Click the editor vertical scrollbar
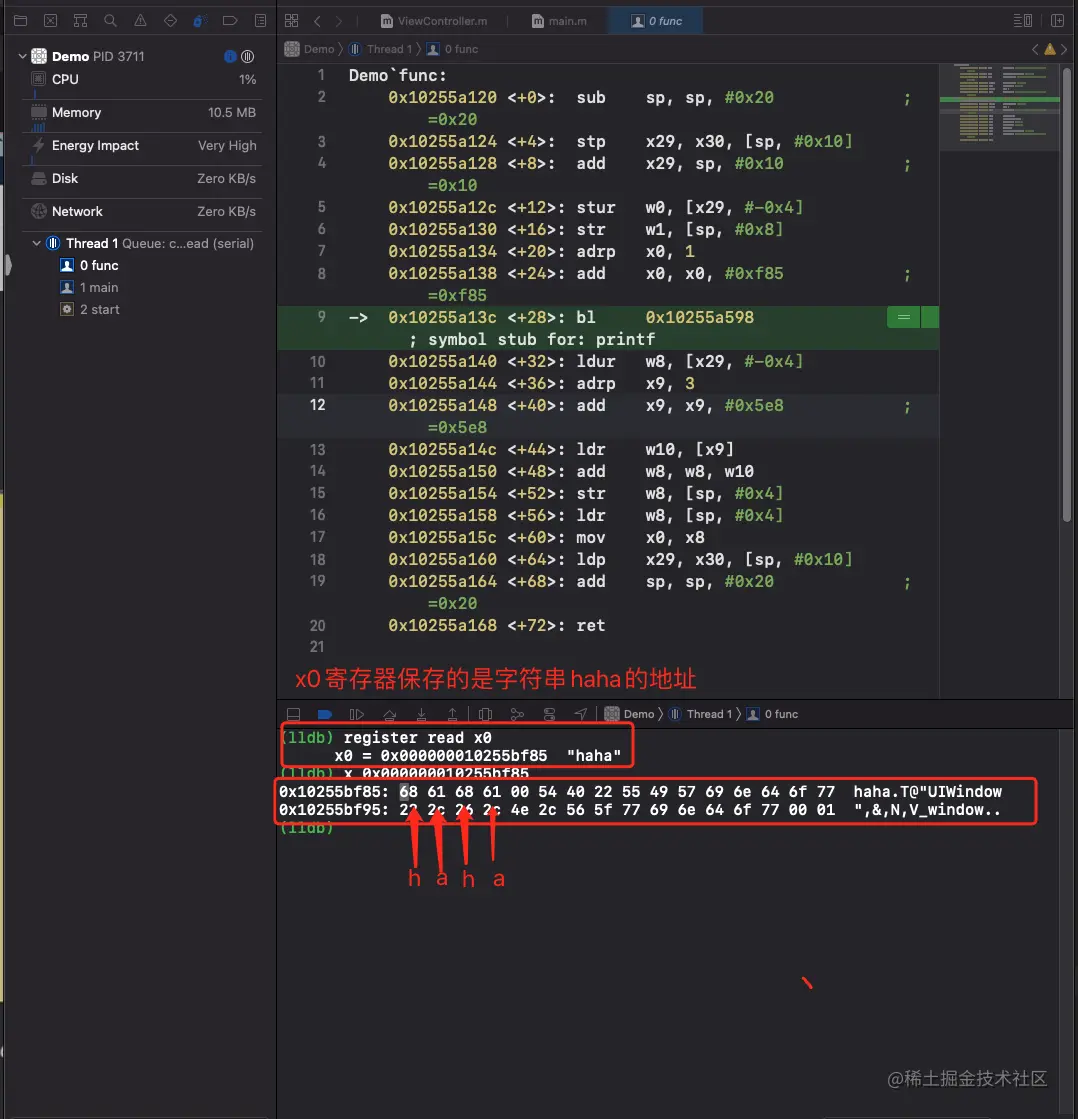1078x1119 pixels. click(x=1067, y=295)
